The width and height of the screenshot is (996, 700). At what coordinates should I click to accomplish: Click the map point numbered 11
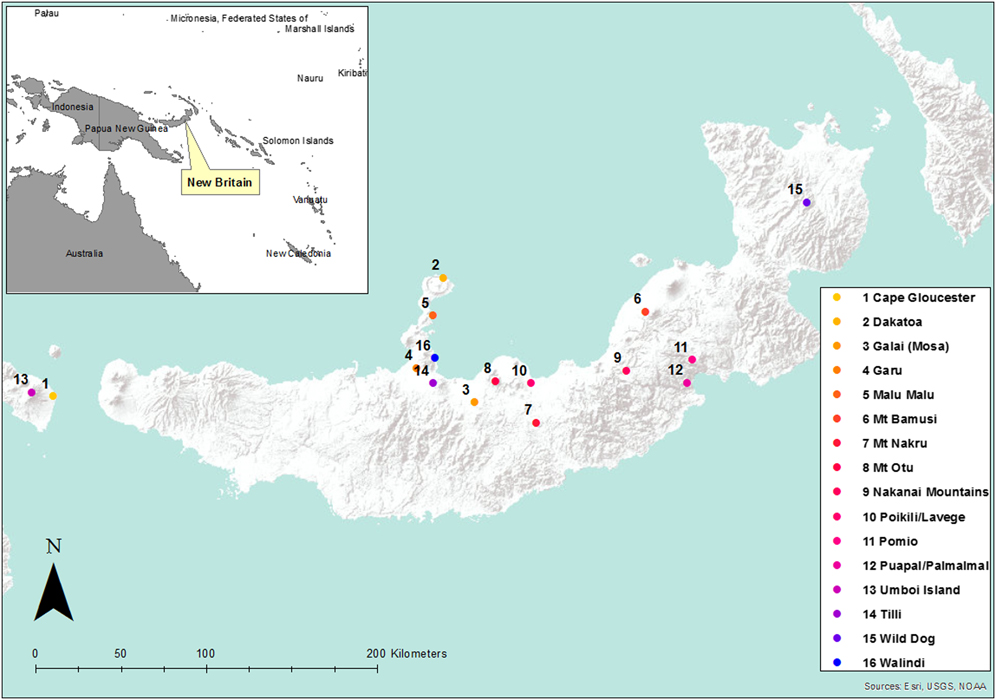click(692, 360)
